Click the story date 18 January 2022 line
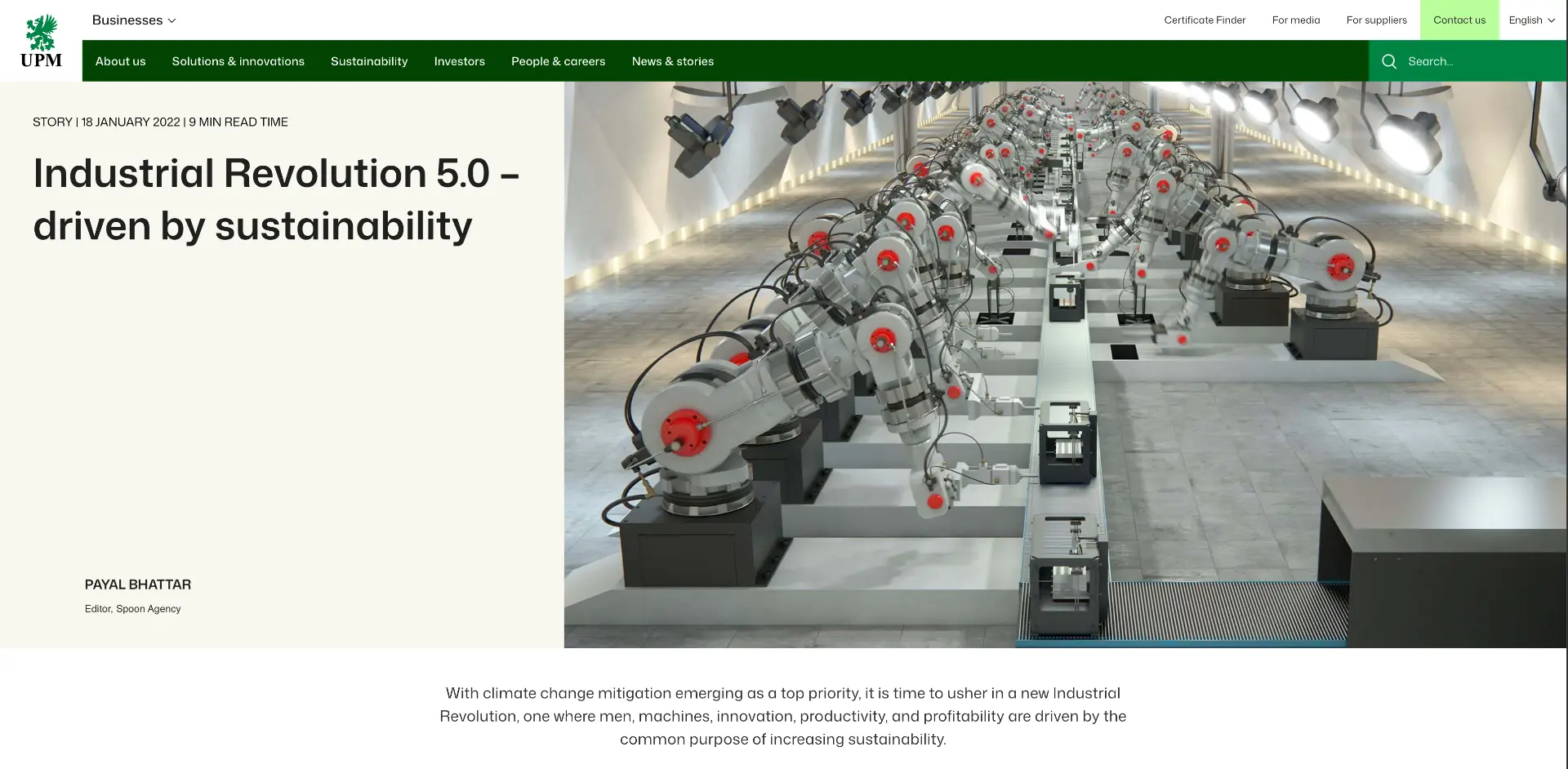 (x=160, y=122)
